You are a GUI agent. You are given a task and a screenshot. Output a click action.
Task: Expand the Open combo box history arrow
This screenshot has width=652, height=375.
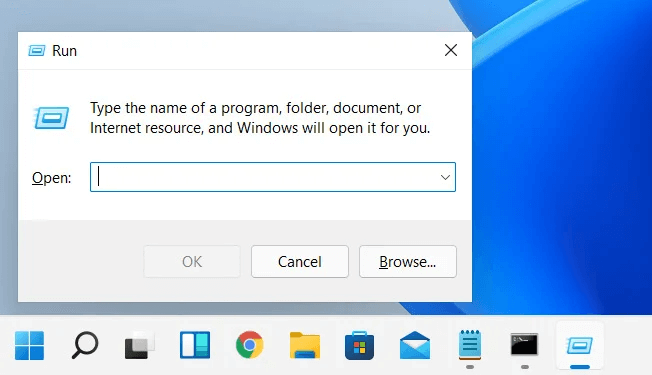point(445,178)
